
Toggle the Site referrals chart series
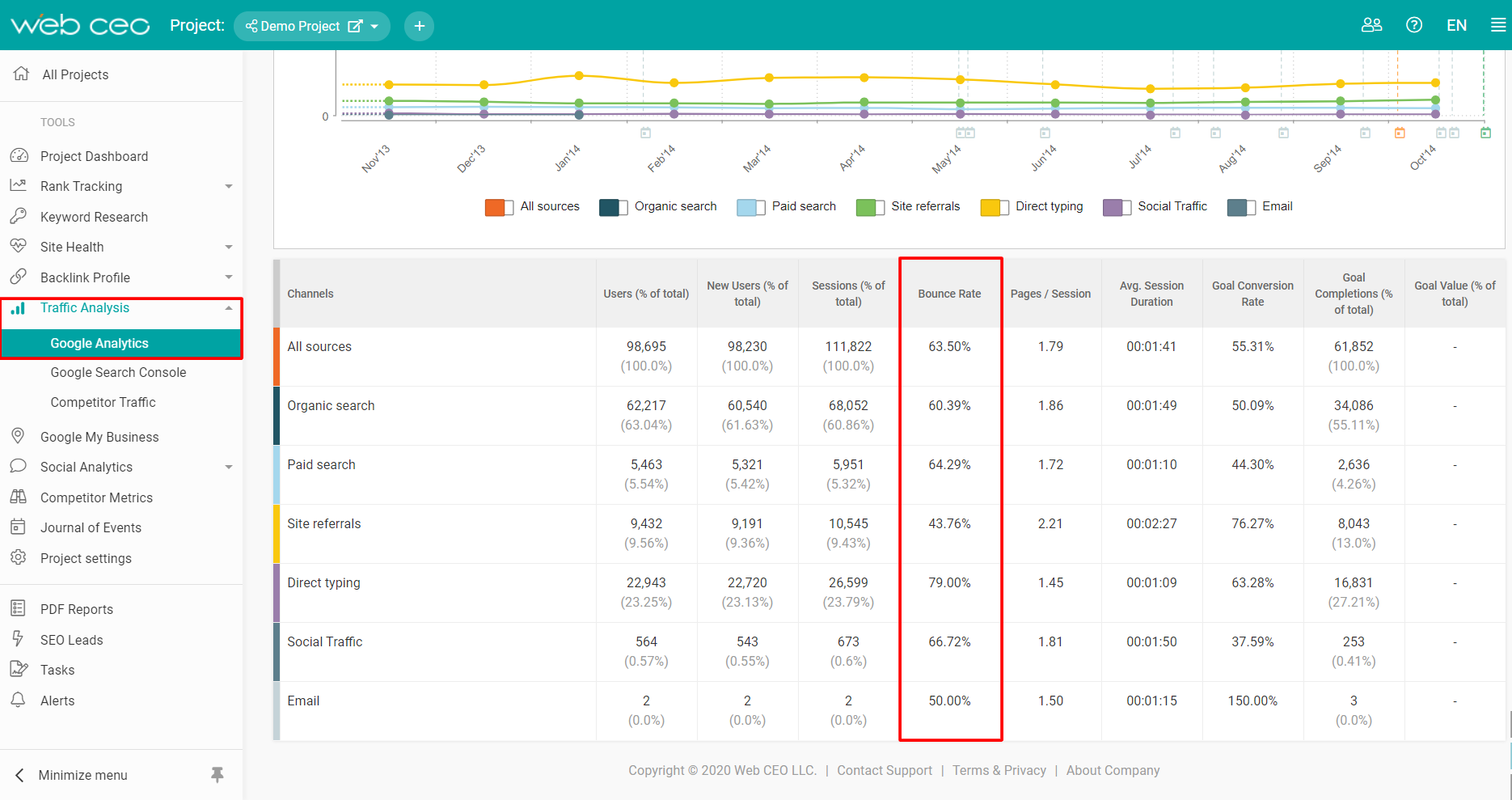coord(870,207)
